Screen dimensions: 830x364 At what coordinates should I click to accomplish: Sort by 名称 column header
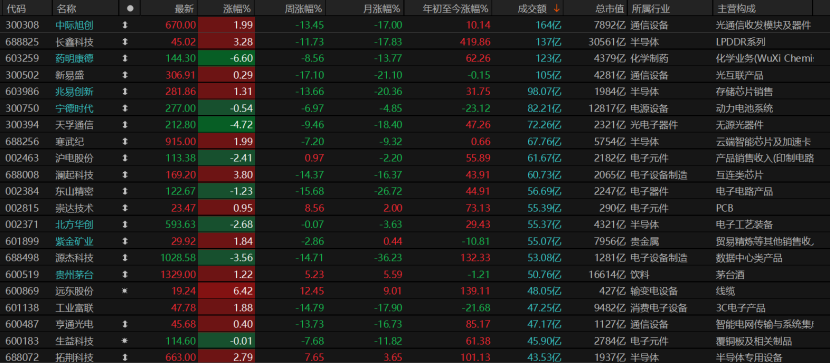click(x=66, y=8)
